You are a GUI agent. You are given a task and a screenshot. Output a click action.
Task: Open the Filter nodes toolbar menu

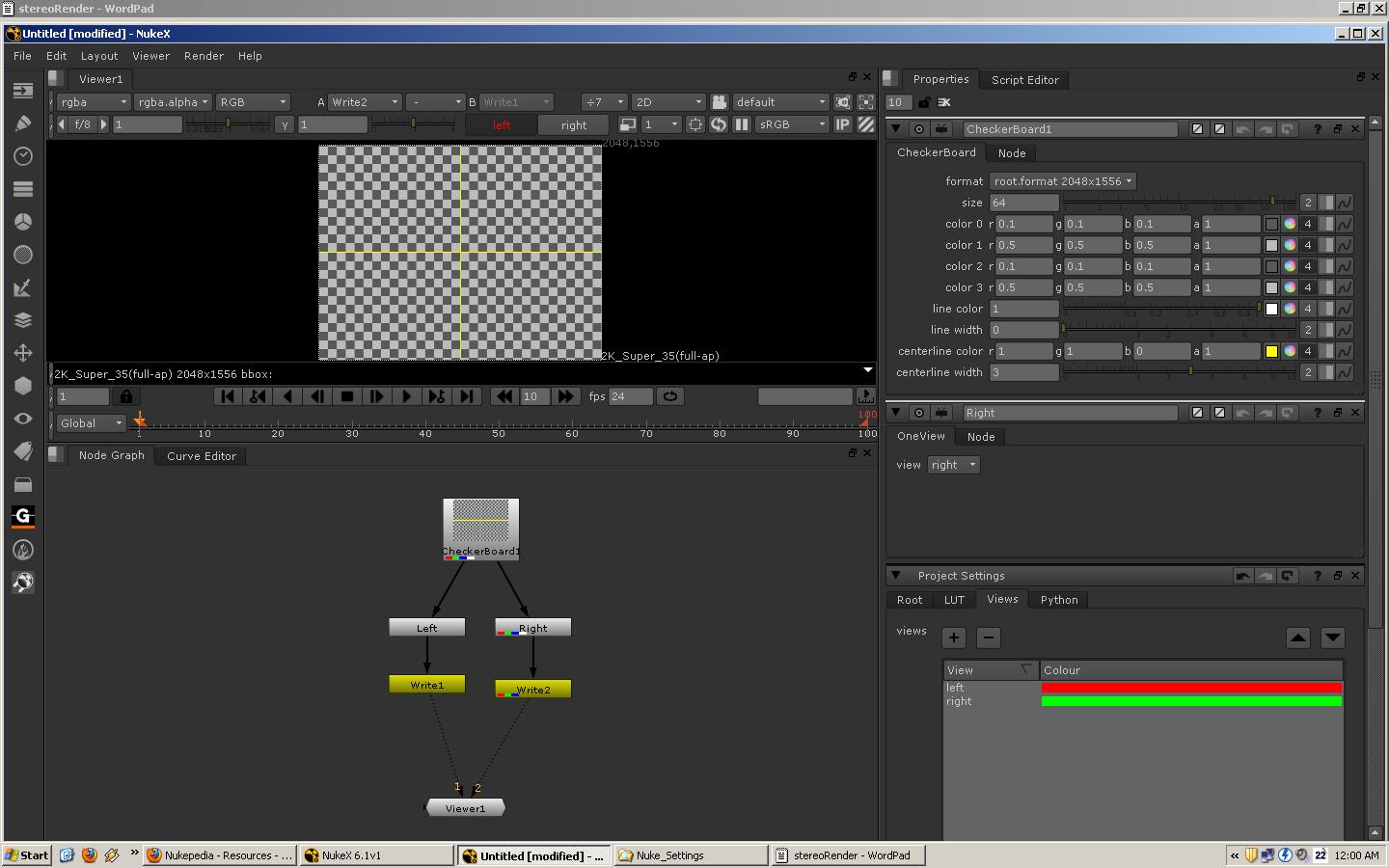[x=23, y=255]
